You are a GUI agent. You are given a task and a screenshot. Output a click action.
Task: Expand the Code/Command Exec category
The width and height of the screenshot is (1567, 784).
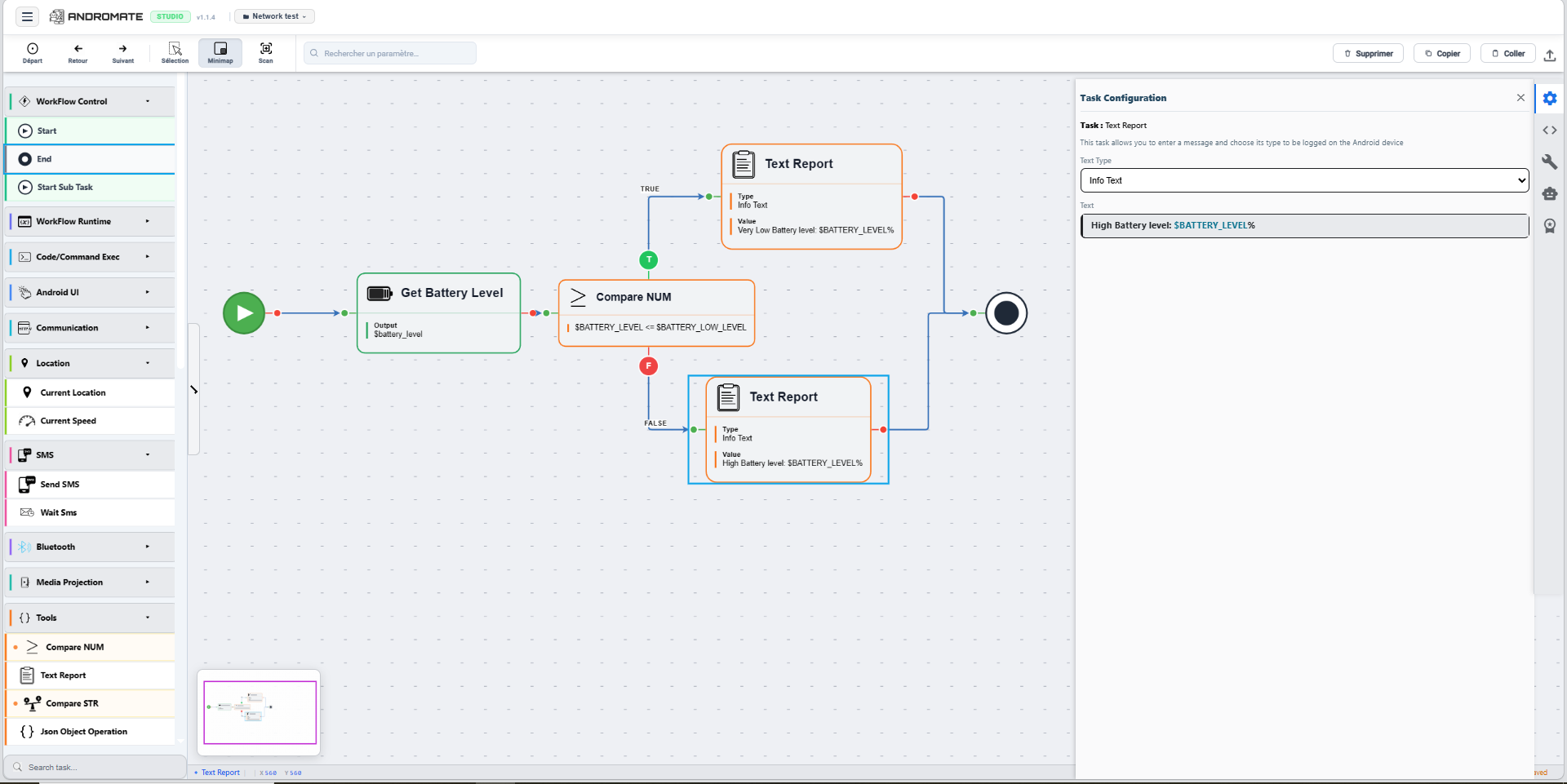click(91, 257)
